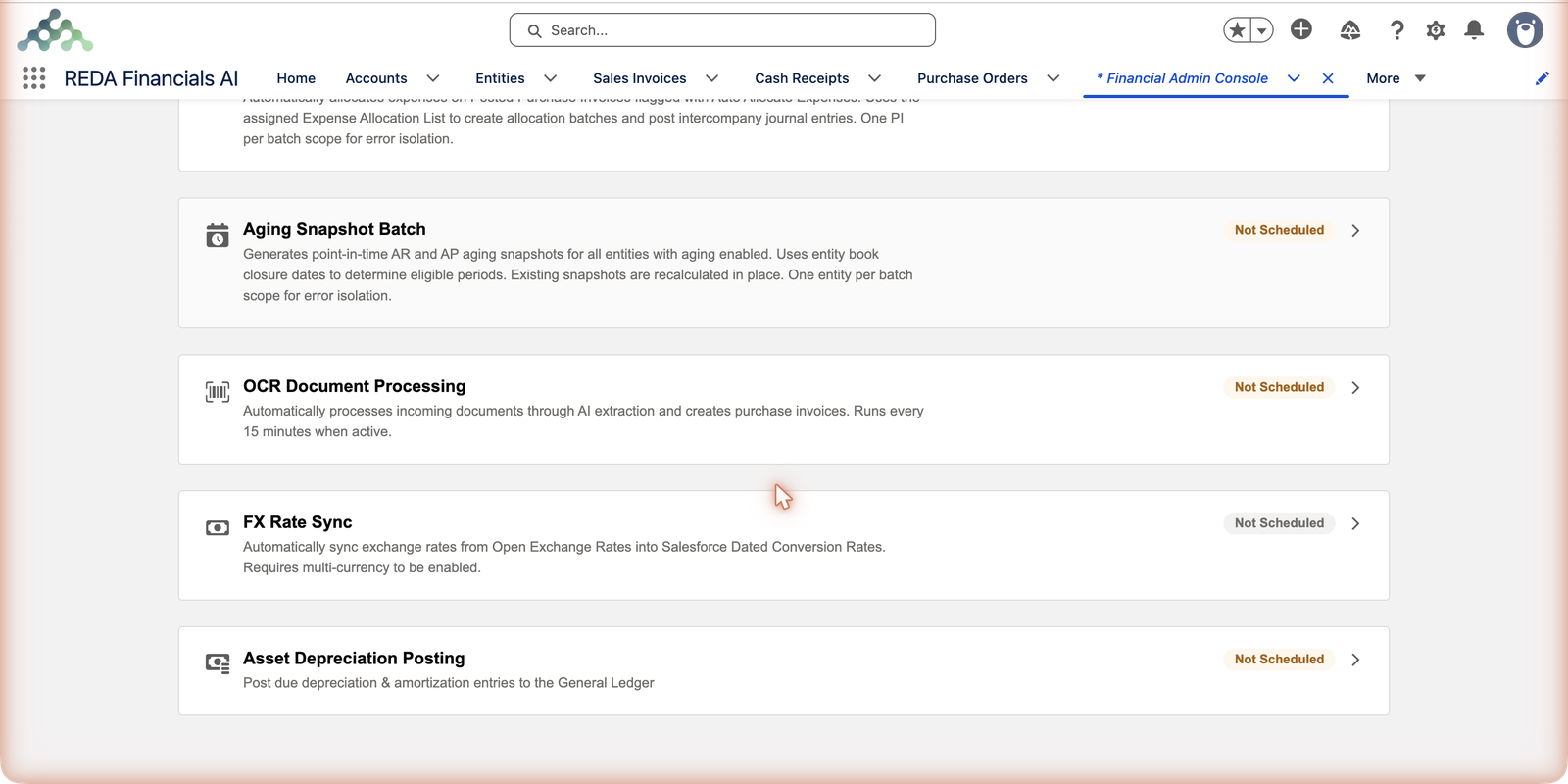
Task: Open the Purchase Orders tab
Action: click(x=972, y=78)
